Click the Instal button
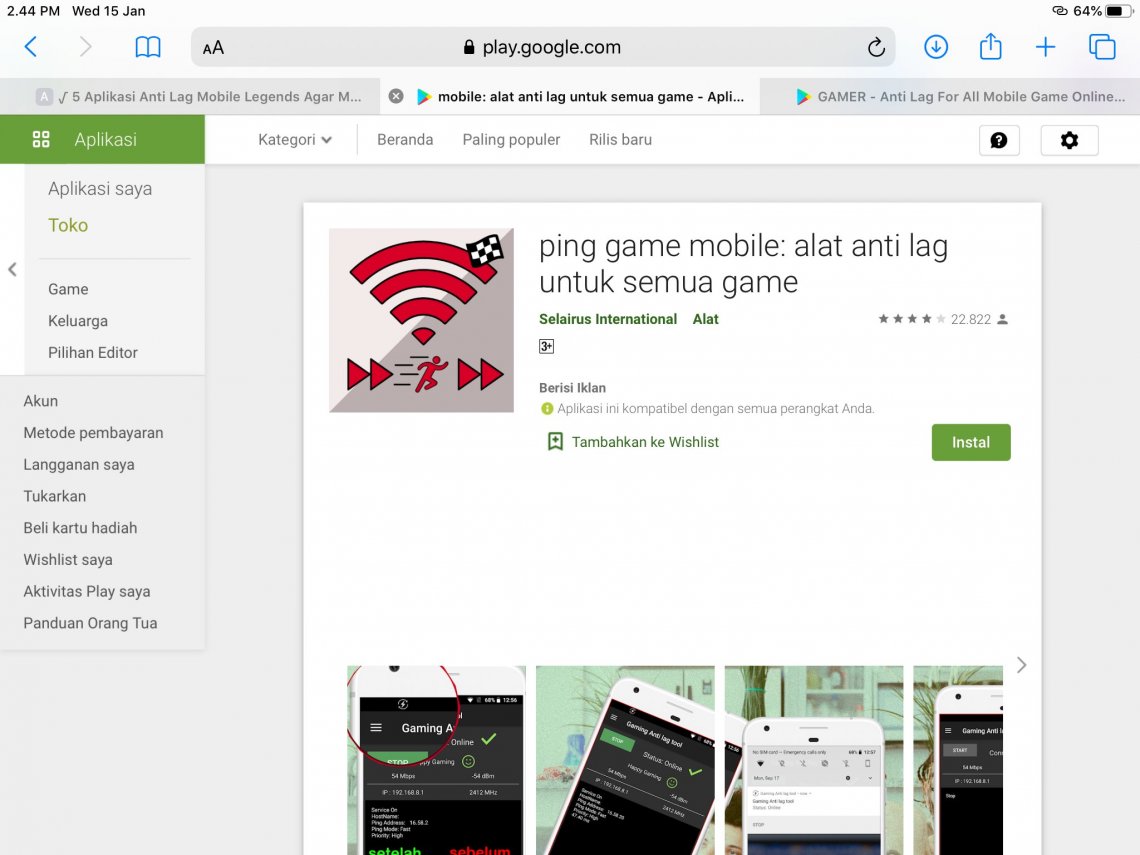The height and width of the screenshot is (855, 1140). coord(971,442)
